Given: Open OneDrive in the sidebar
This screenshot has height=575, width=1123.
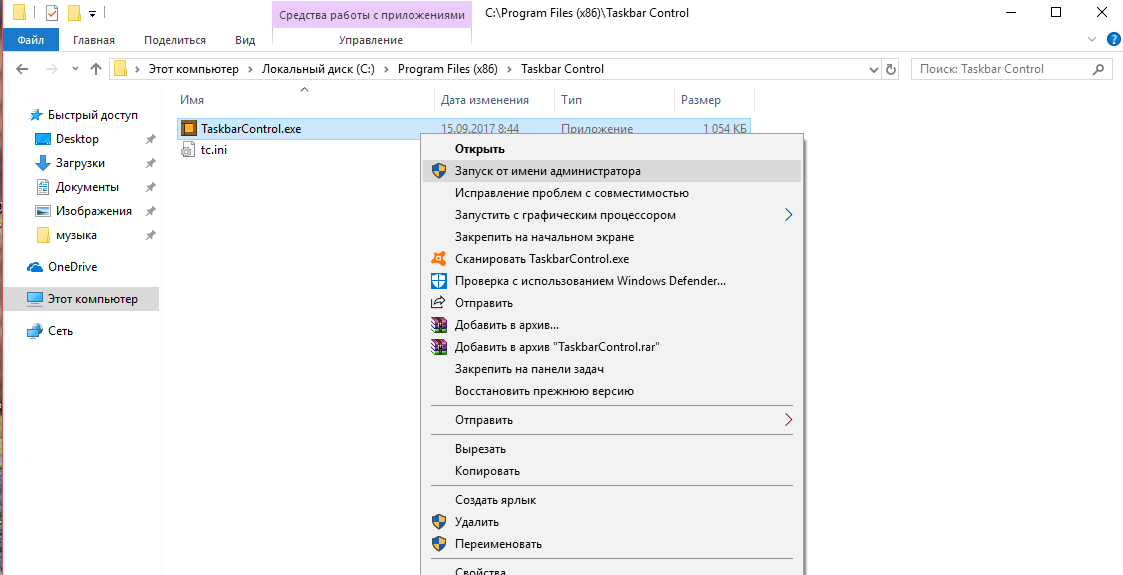Looking at the screenshot, I should tap(63, 267).
